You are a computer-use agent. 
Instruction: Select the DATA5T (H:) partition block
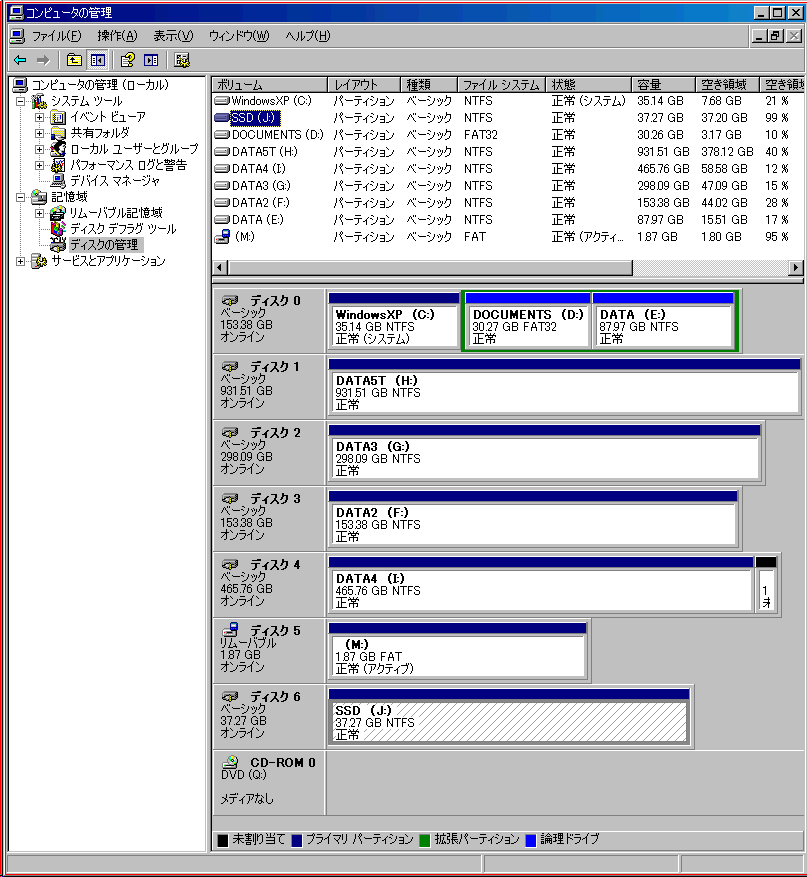(564, 393)
